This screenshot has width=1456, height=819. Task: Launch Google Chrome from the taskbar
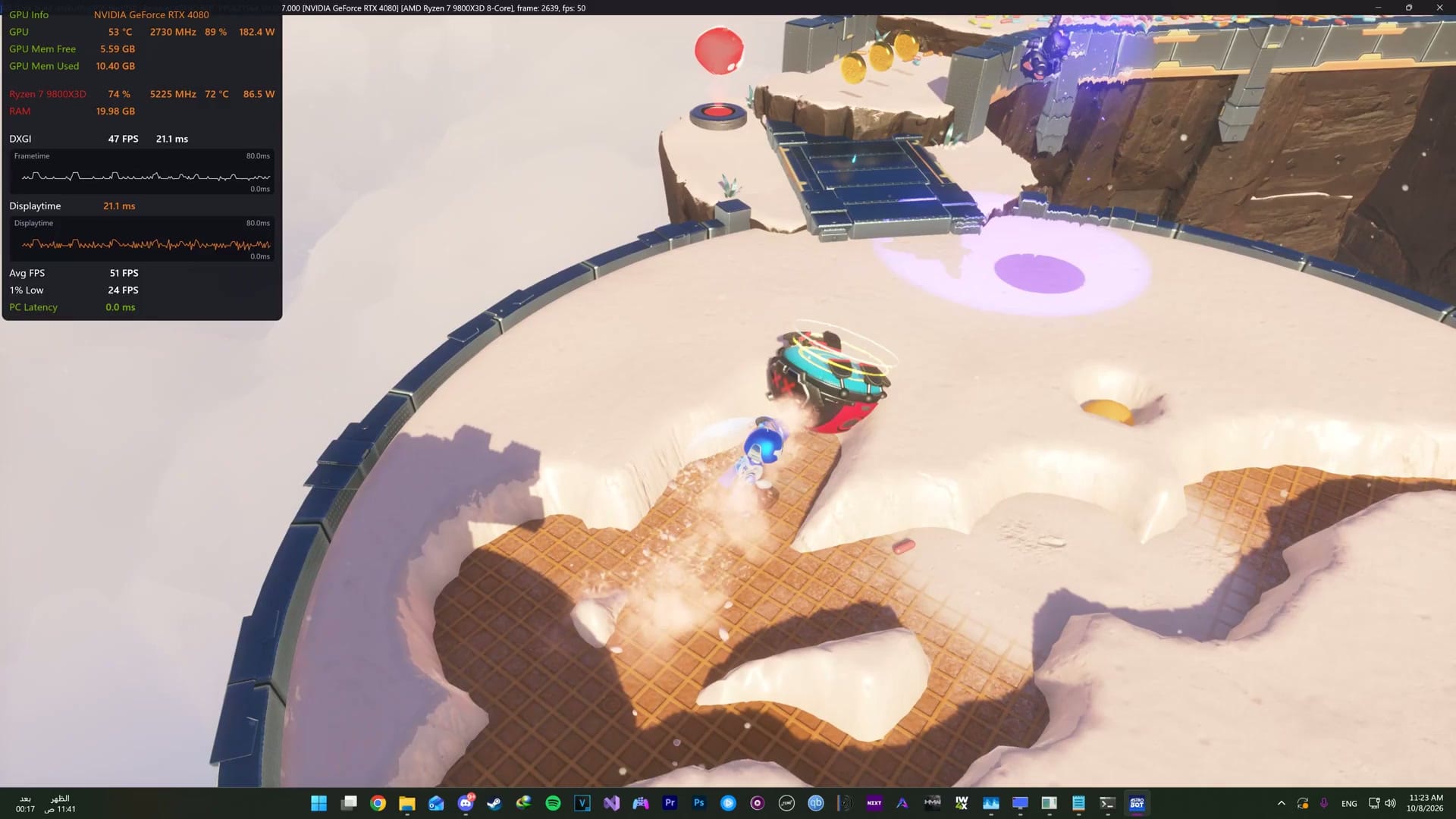click(x=378, y=803)
